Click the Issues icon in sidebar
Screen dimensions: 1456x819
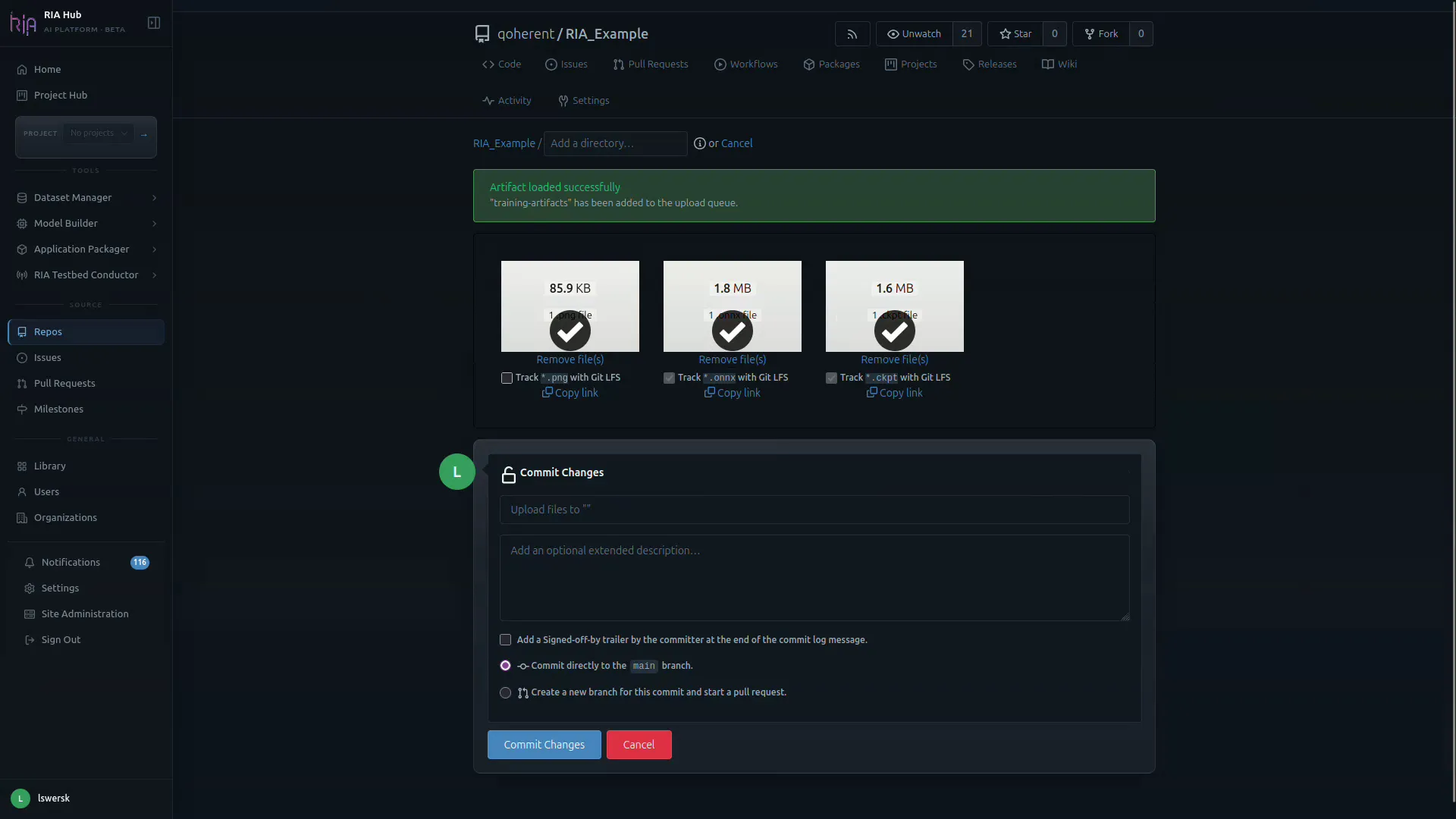tap(22, 358)
